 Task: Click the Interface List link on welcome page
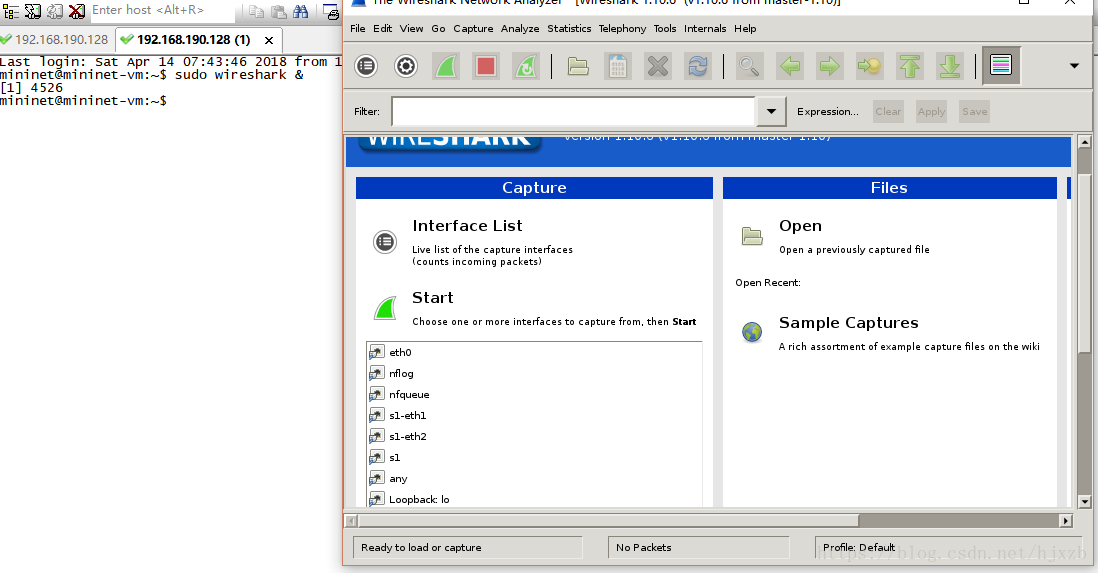coord(467,226)
